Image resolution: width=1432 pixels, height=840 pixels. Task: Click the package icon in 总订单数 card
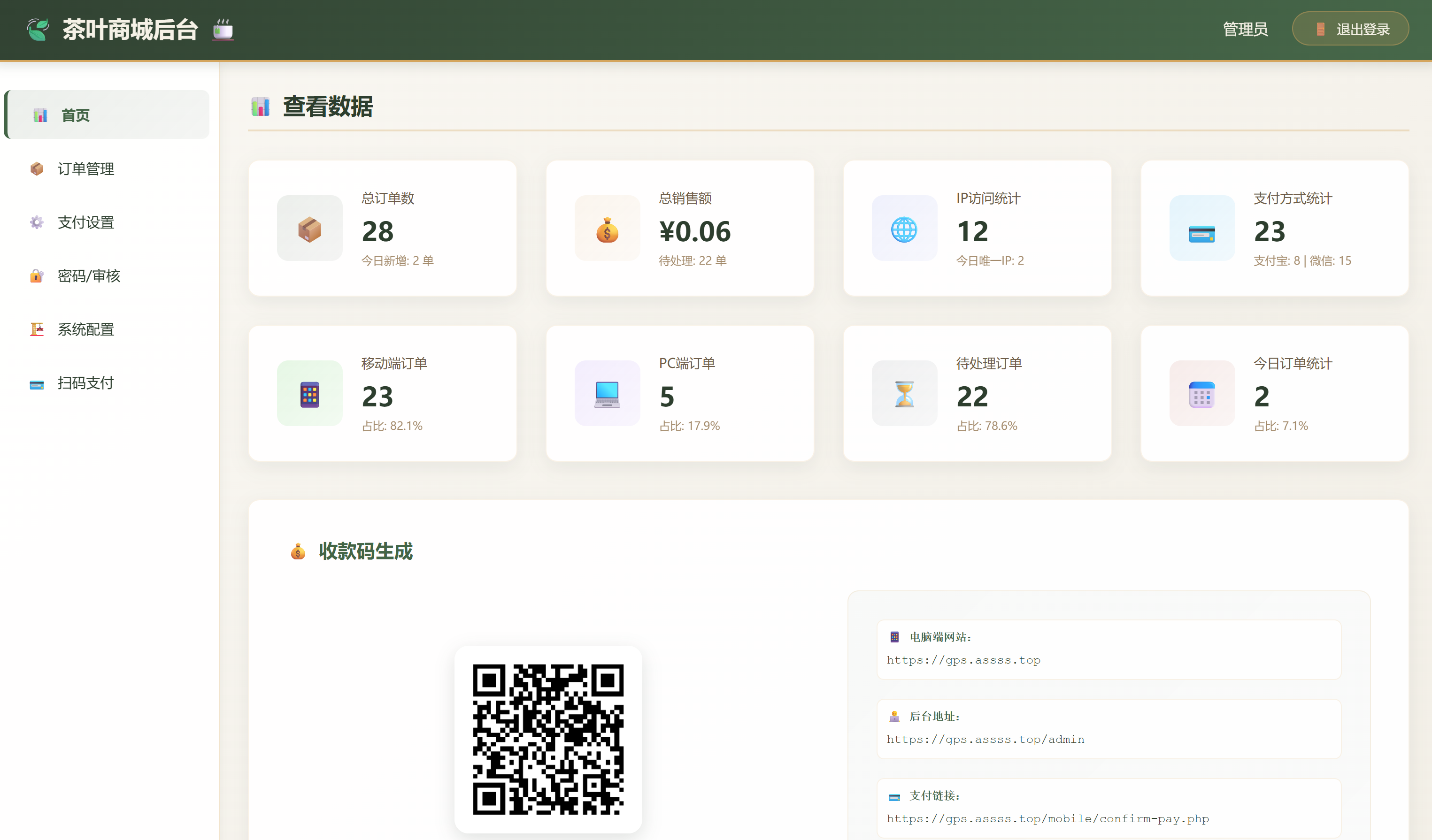coord(310,229)
